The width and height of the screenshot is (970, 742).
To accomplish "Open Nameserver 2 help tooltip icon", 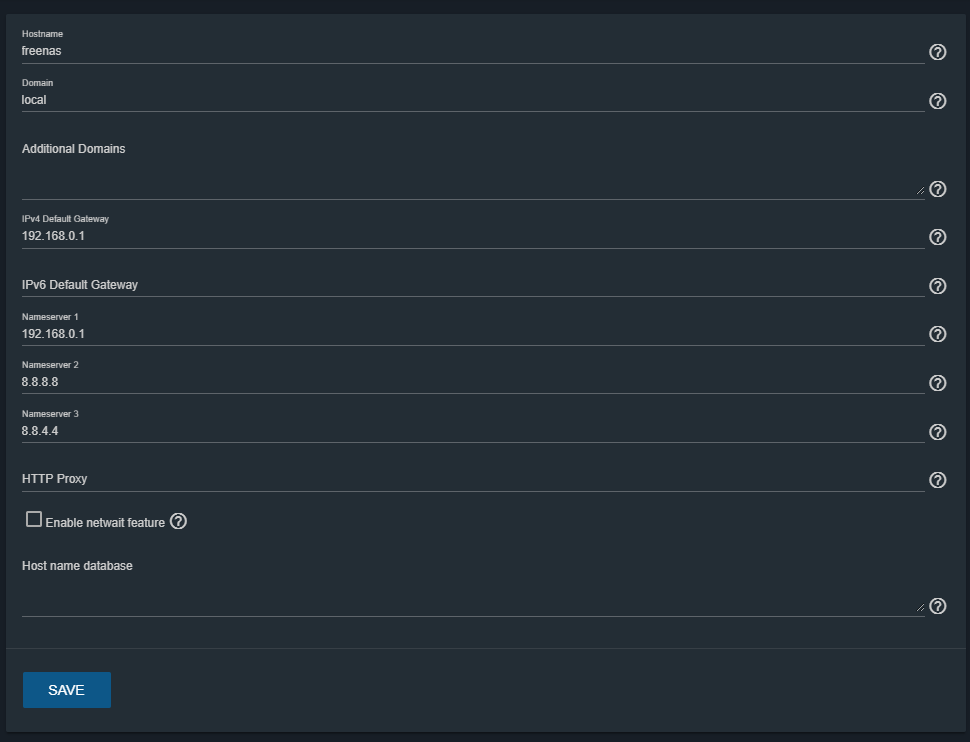I will click(x=937, y=383).
